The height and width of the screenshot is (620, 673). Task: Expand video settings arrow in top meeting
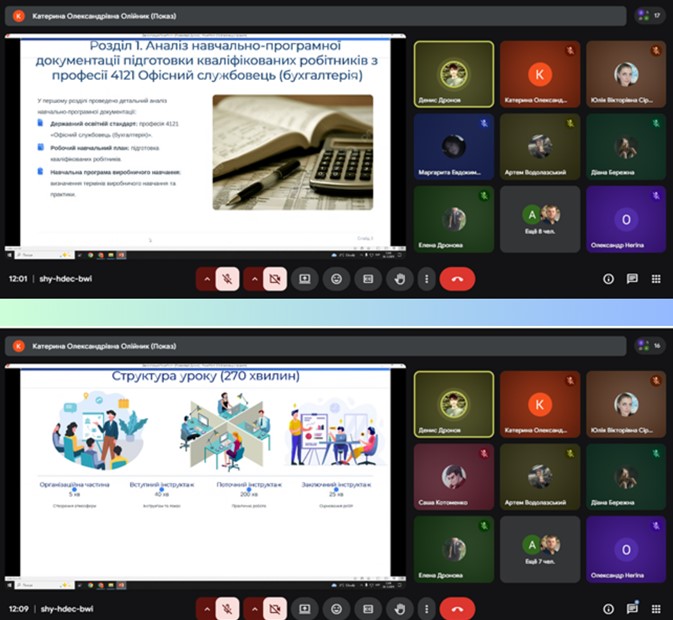click(254, 280)
